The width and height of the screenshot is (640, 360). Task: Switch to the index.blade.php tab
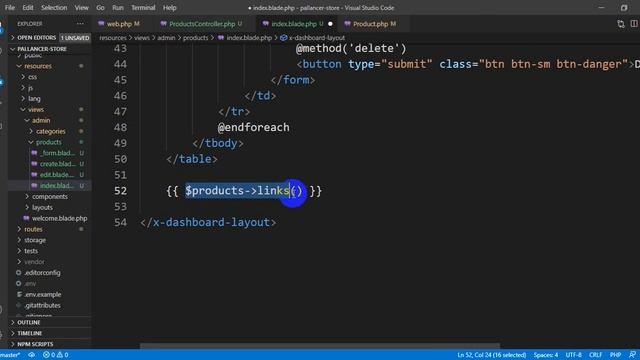pos(295,24)
